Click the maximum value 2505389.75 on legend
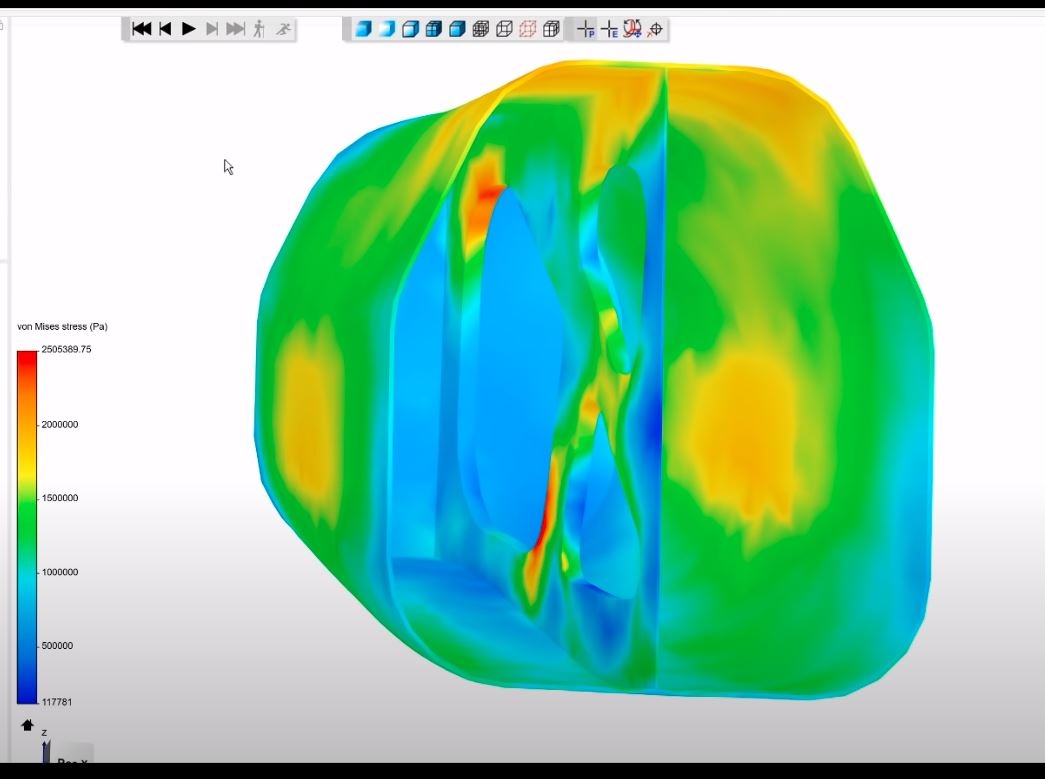The height and width of the screenshot is (779, 1045). point(66,349)
